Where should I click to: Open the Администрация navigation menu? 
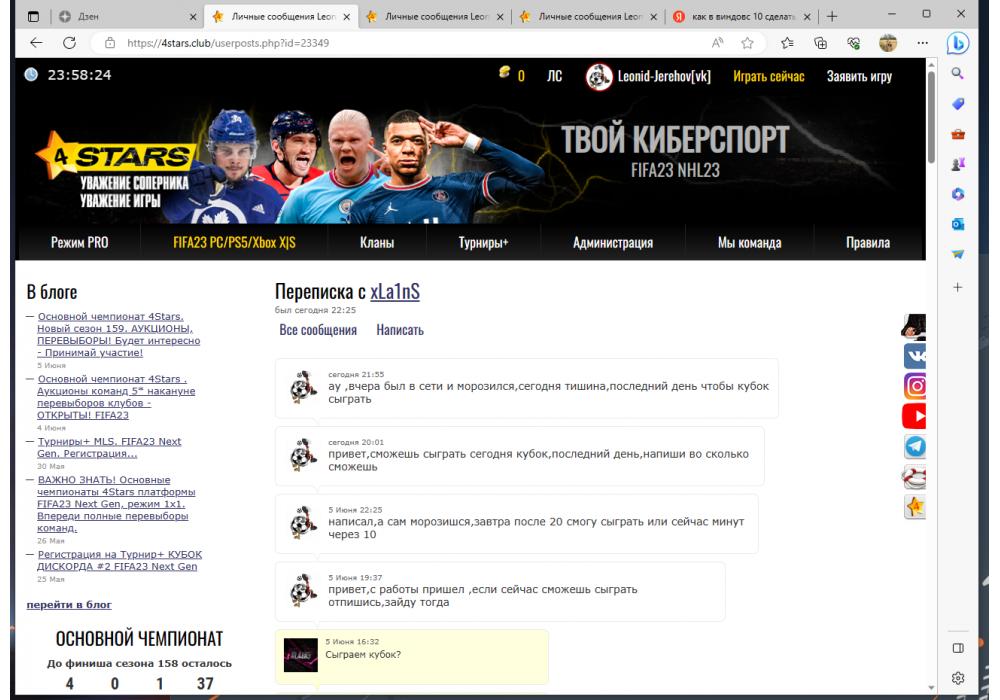pos(612,242)
